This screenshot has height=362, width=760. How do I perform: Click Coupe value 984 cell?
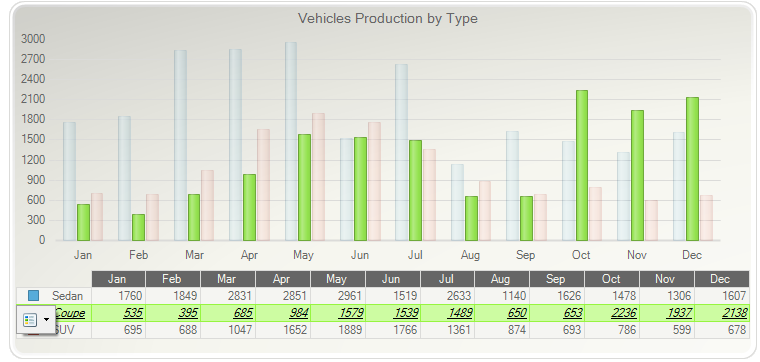click(283, 313)
